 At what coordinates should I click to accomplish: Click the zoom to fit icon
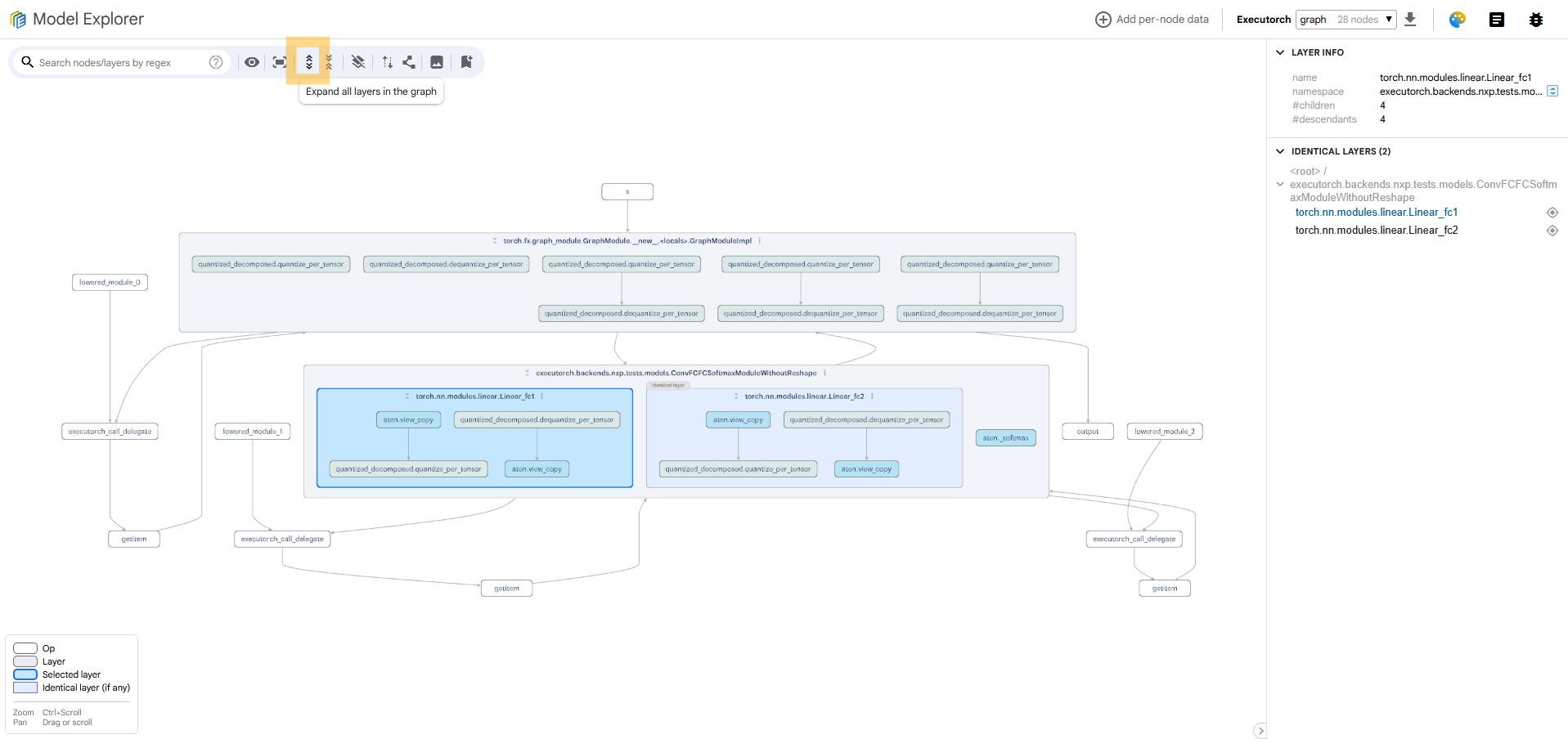pos(280,62)
